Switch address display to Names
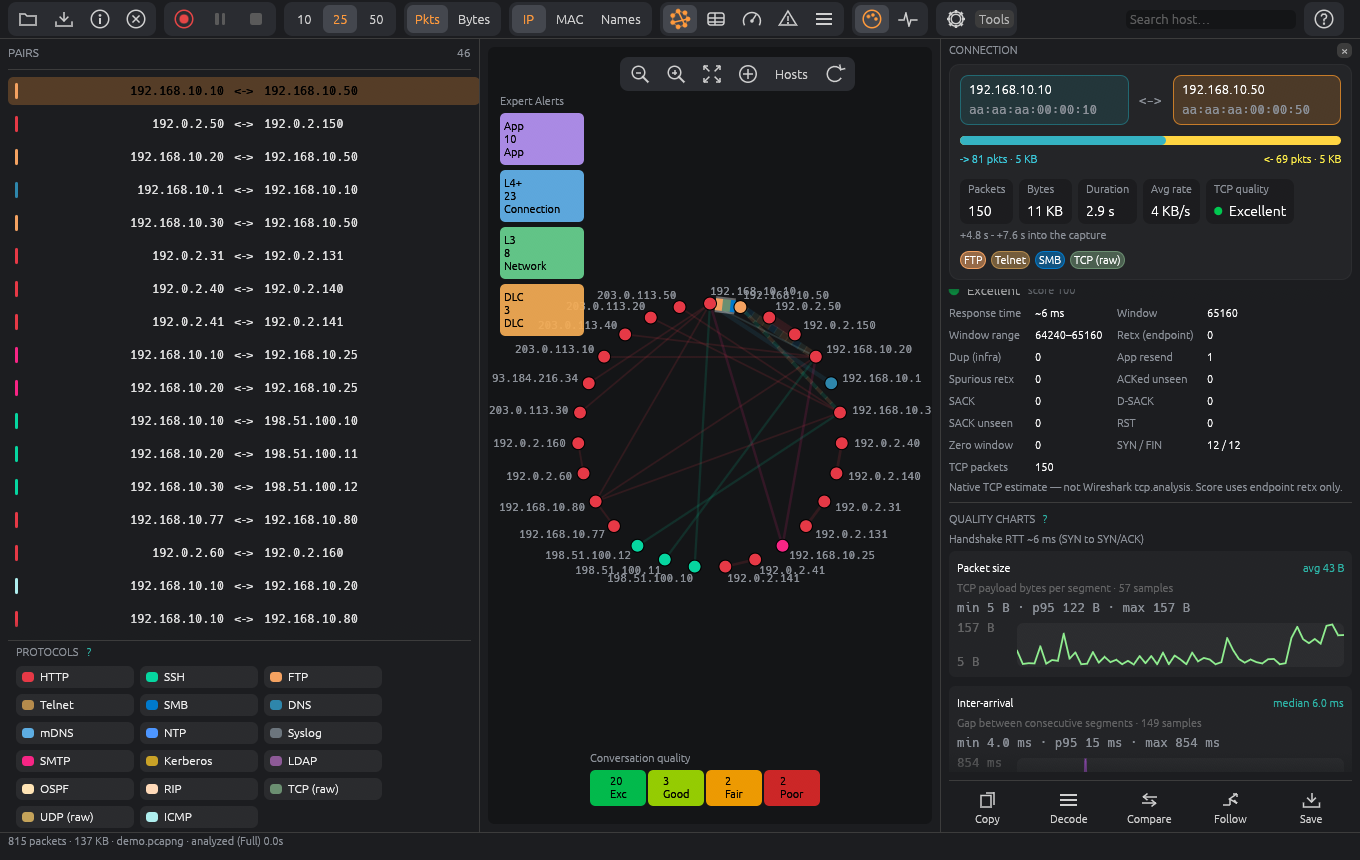 click(x=621, y=19)
